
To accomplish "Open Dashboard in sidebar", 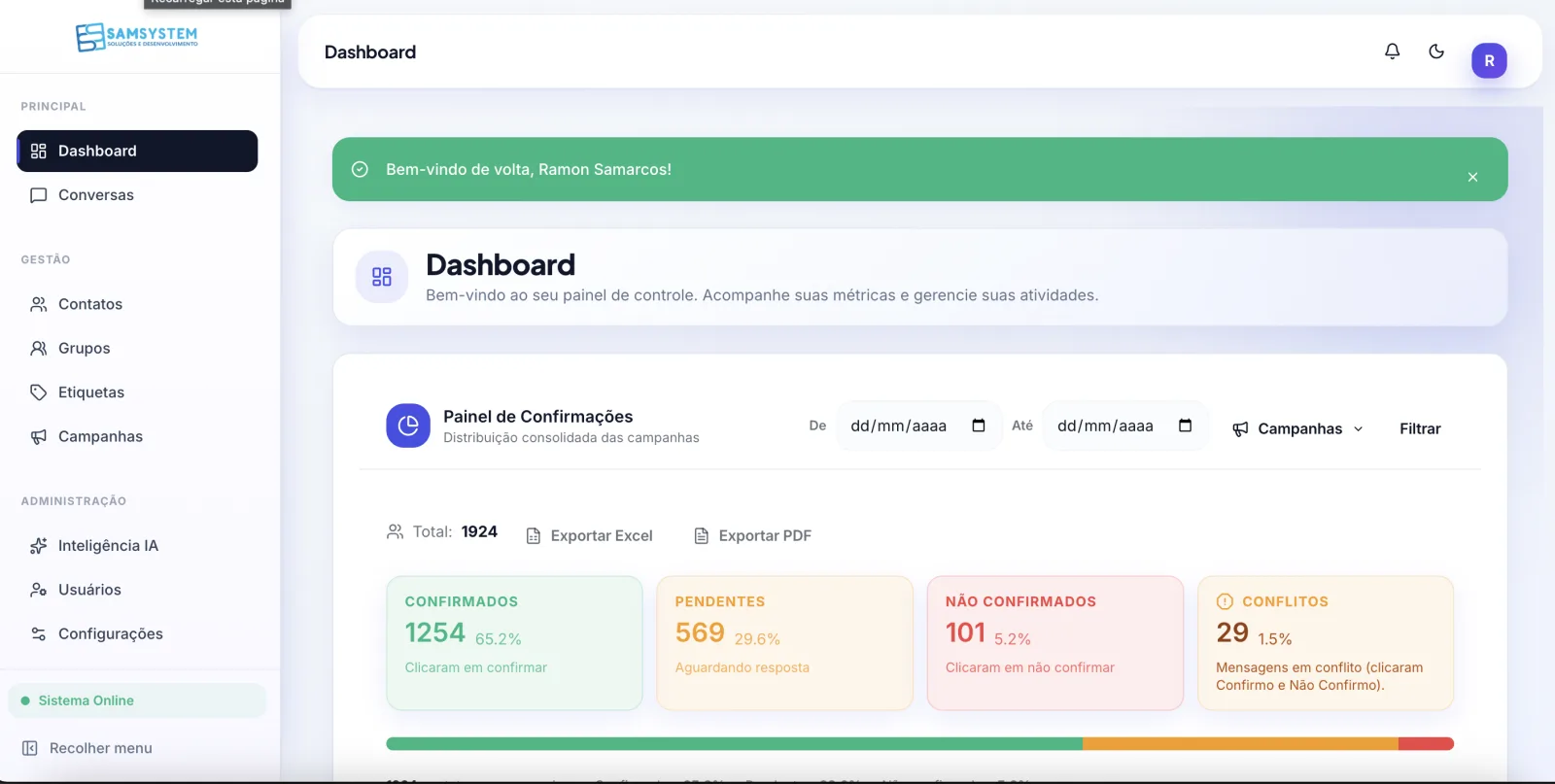I will click(x=137, y=151).
